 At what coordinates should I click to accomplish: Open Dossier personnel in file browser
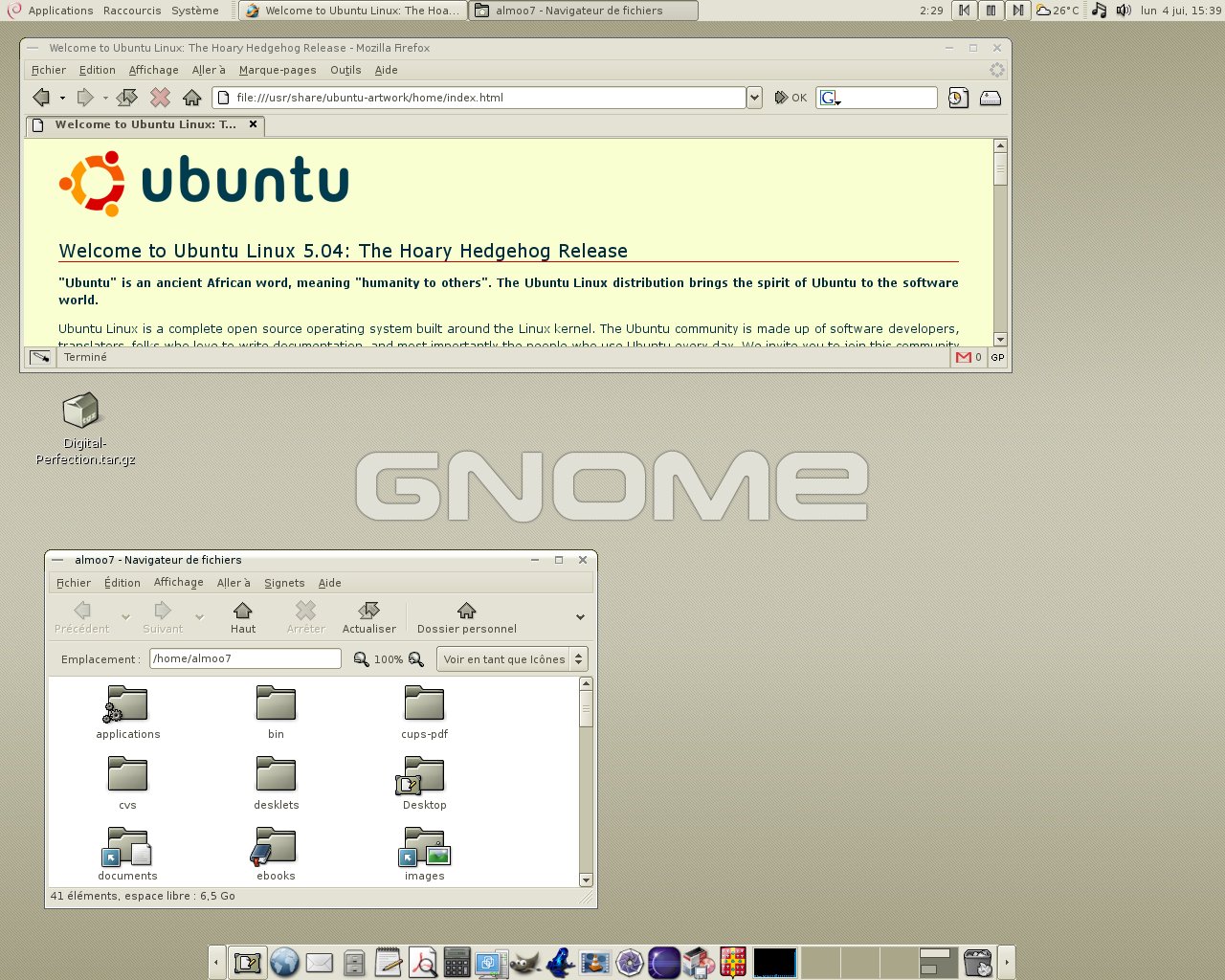point(466,617)
